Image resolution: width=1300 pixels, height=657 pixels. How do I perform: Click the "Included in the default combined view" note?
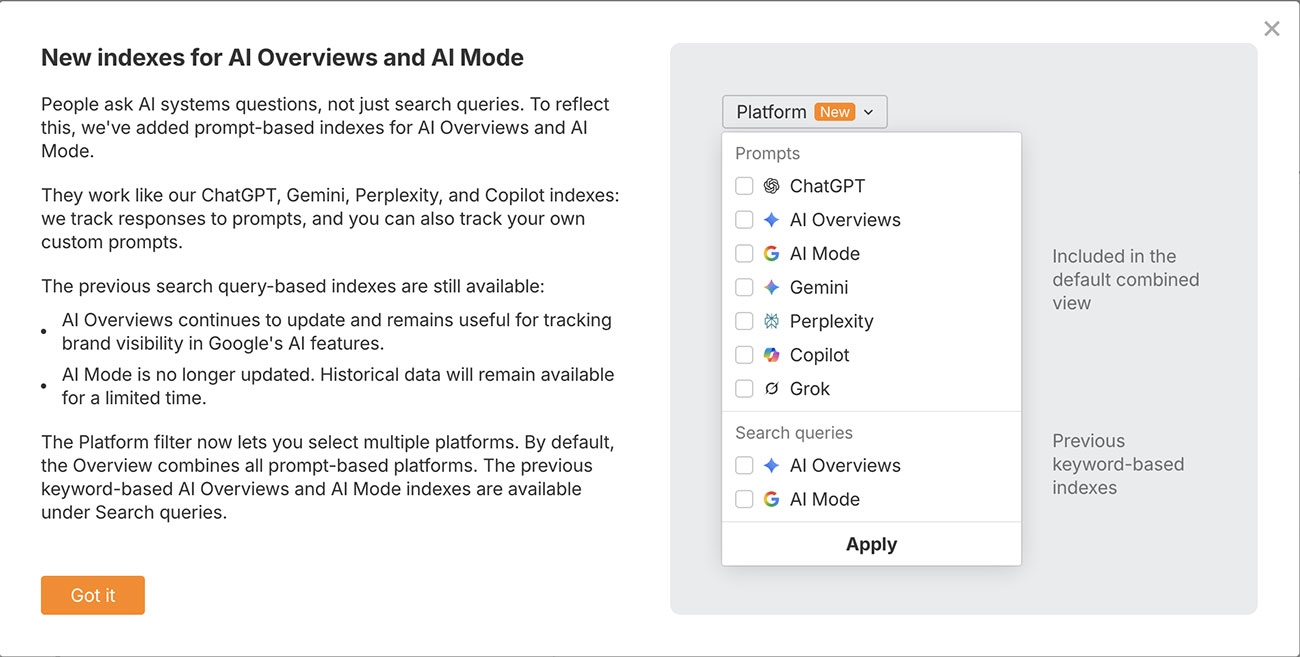coord(1125,280)
